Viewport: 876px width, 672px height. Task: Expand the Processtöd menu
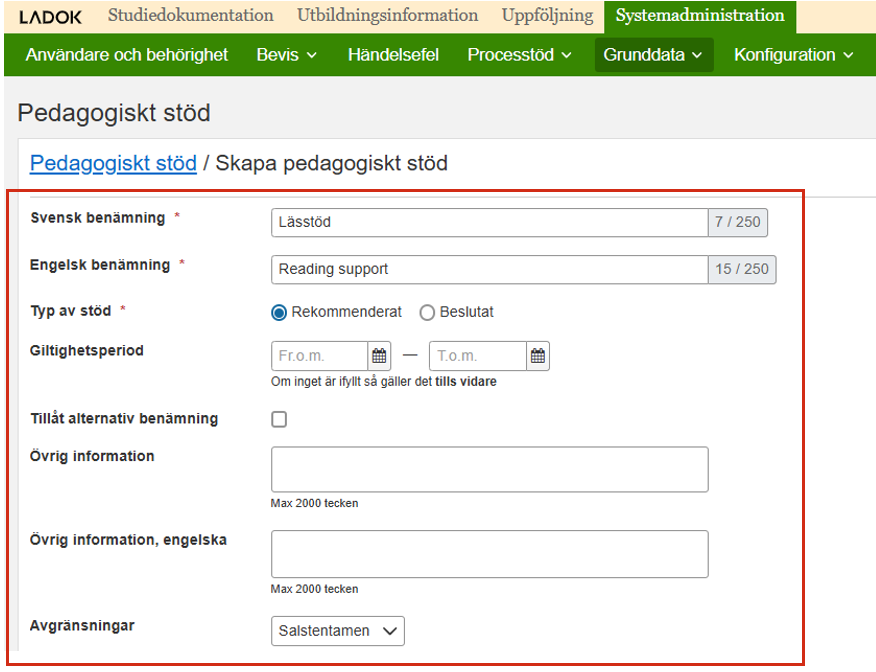519,55
